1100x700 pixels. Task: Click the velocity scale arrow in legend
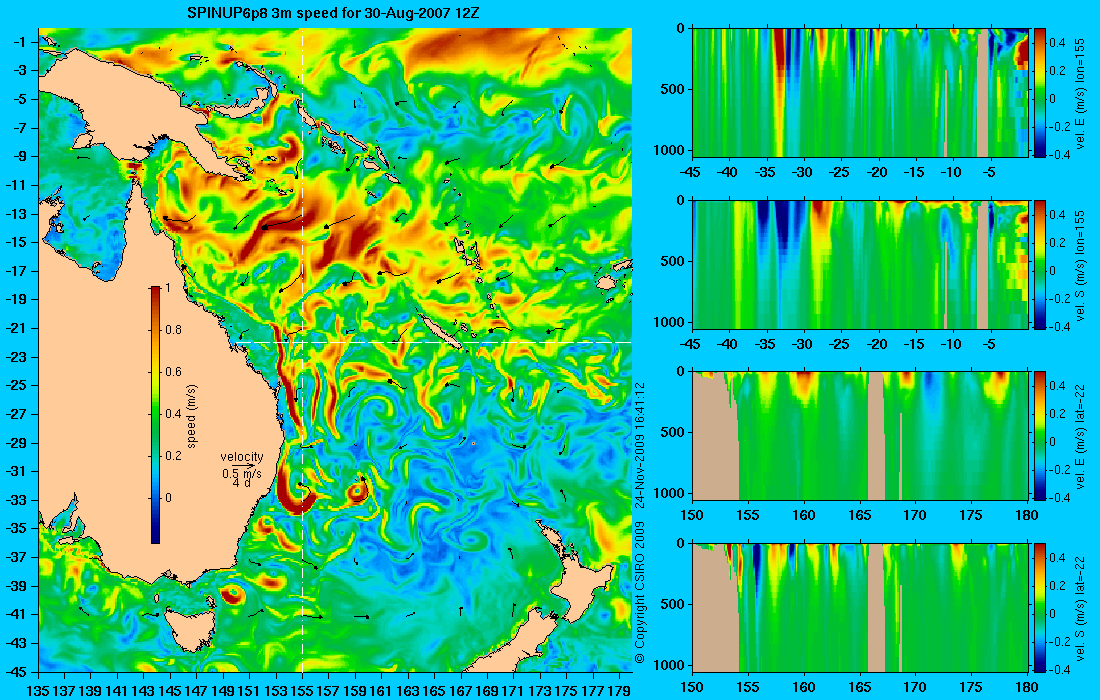point(244,465)
